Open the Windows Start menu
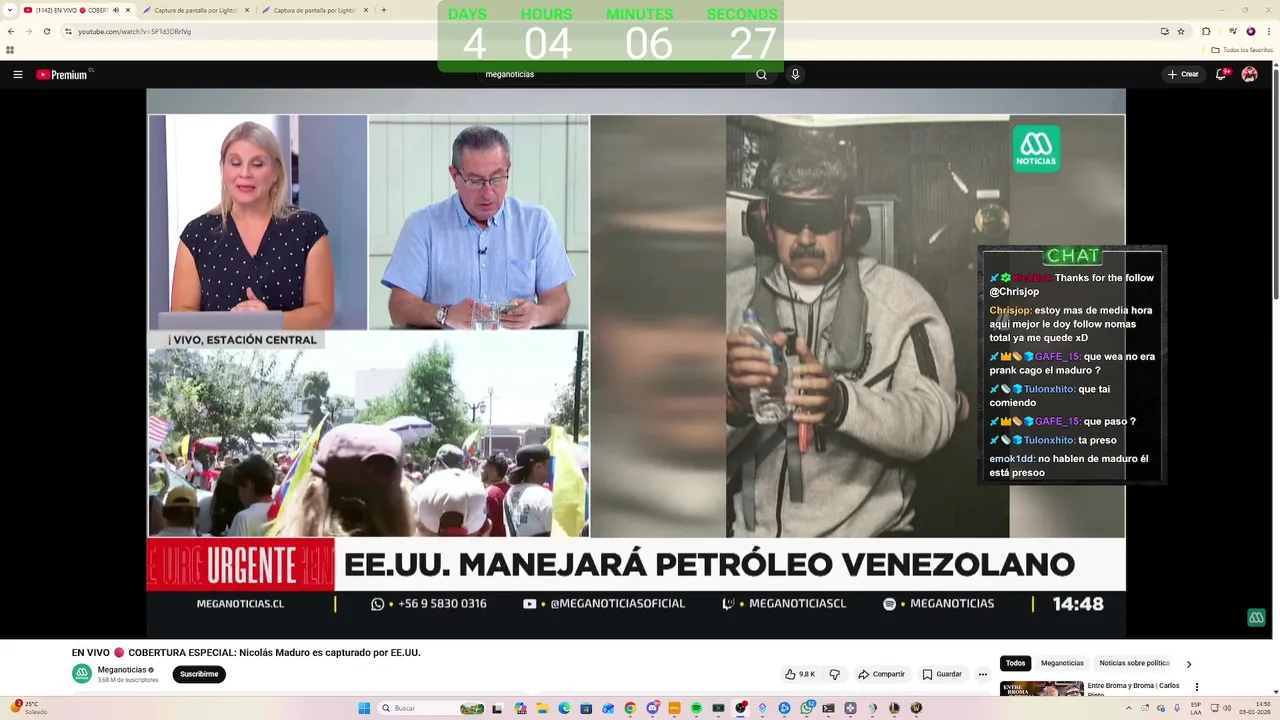Screen dimensions: 1280x720 point(364,708)
